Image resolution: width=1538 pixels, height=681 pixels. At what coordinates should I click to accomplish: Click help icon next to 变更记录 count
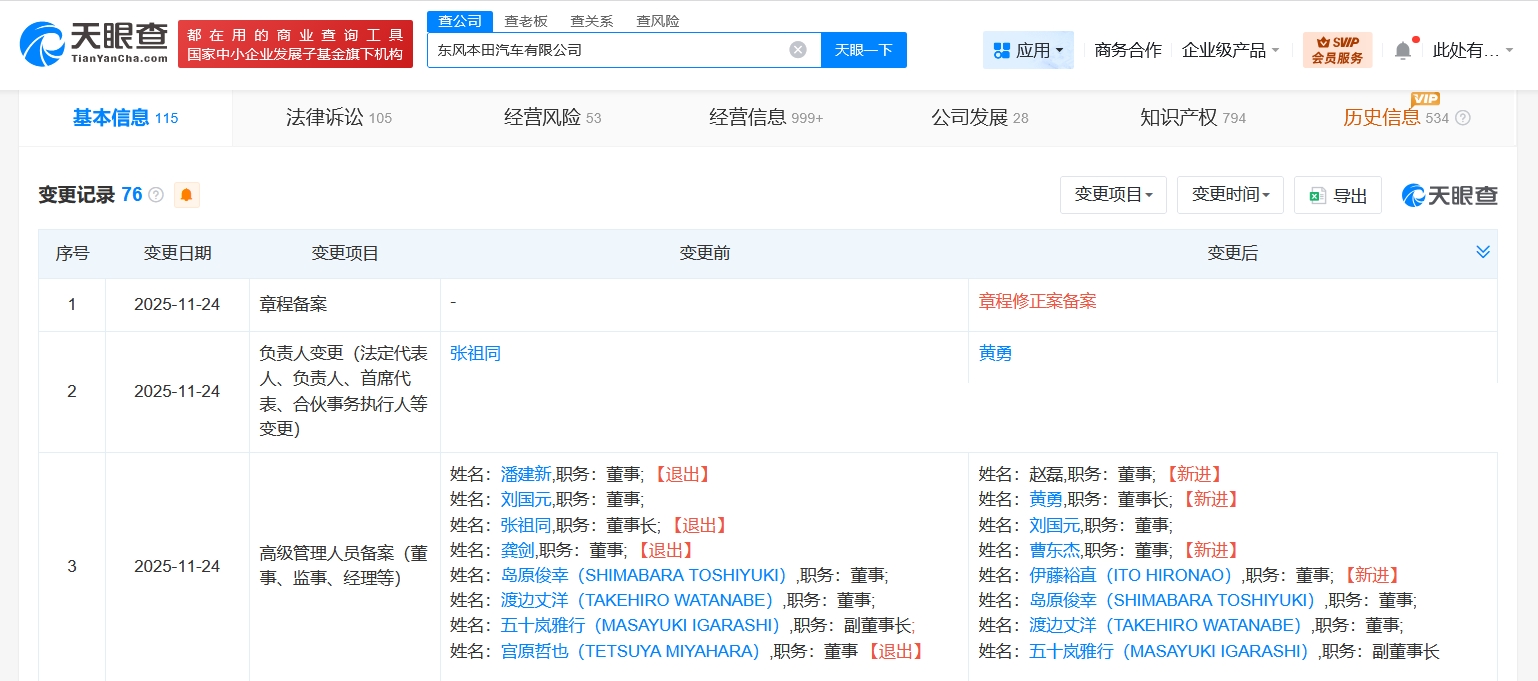click(x=156, y=195)
